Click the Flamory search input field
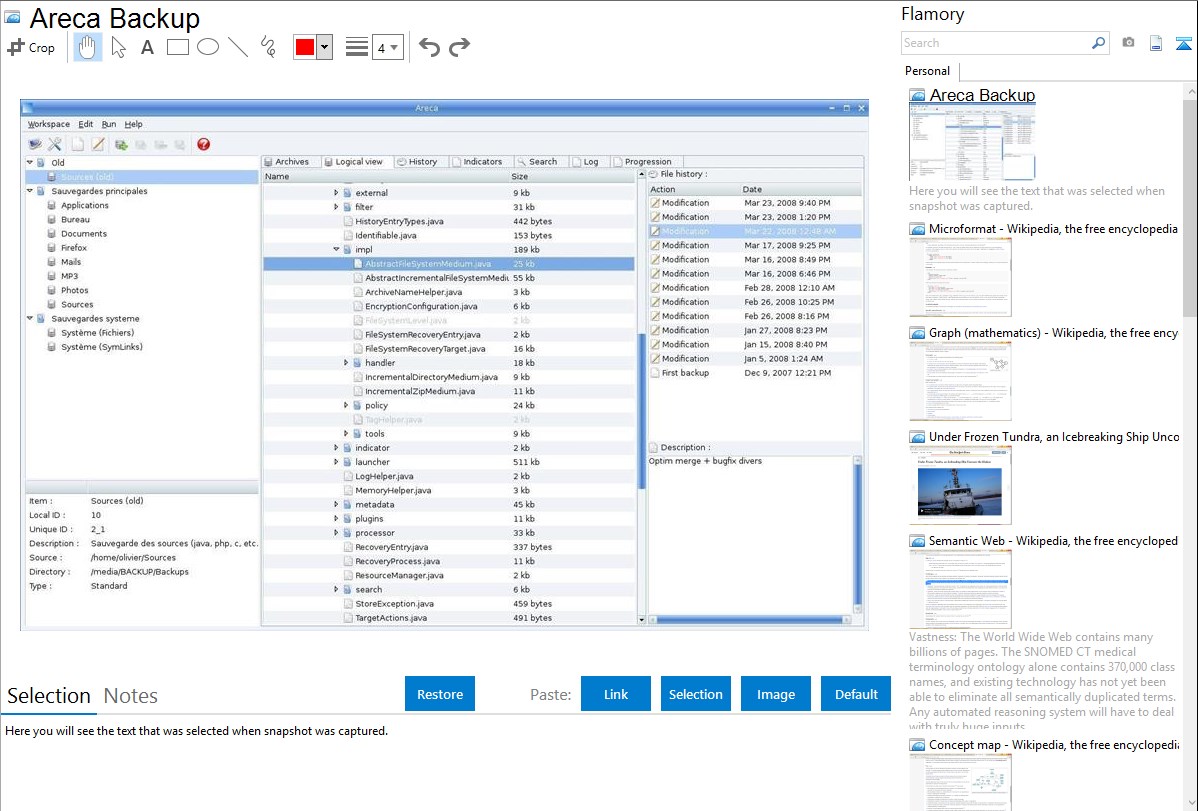Viewport: 1198px width, 811px height. (996, 43)
